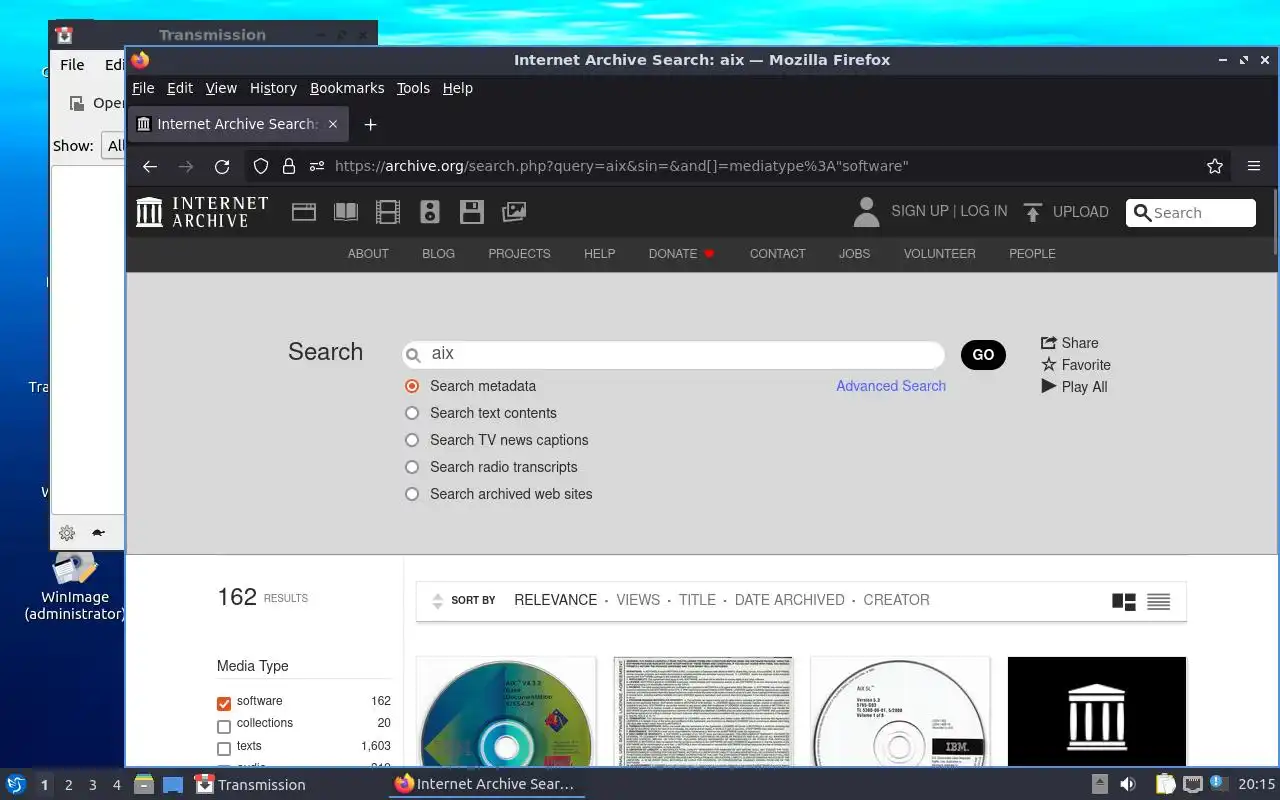The width and height of the screenshot is (1280, 800).
Task: Open the WinImage desktop icon
Action: point(75,586)
